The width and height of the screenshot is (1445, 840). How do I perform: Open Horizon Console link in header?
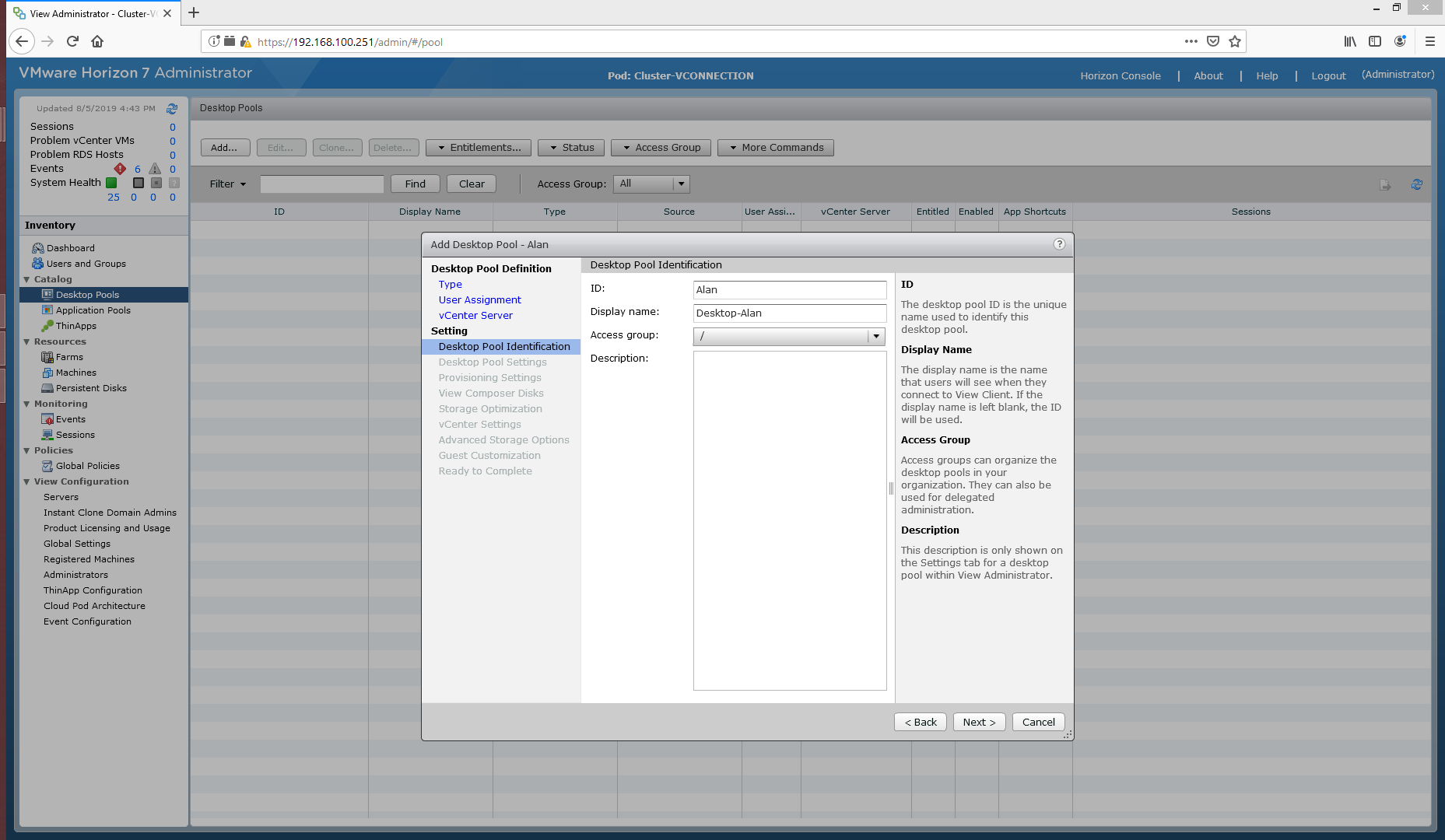(1120, 75)
